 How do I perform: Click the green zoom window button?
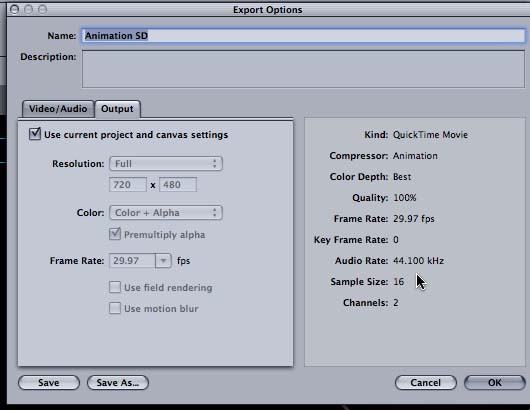[43, 9]
